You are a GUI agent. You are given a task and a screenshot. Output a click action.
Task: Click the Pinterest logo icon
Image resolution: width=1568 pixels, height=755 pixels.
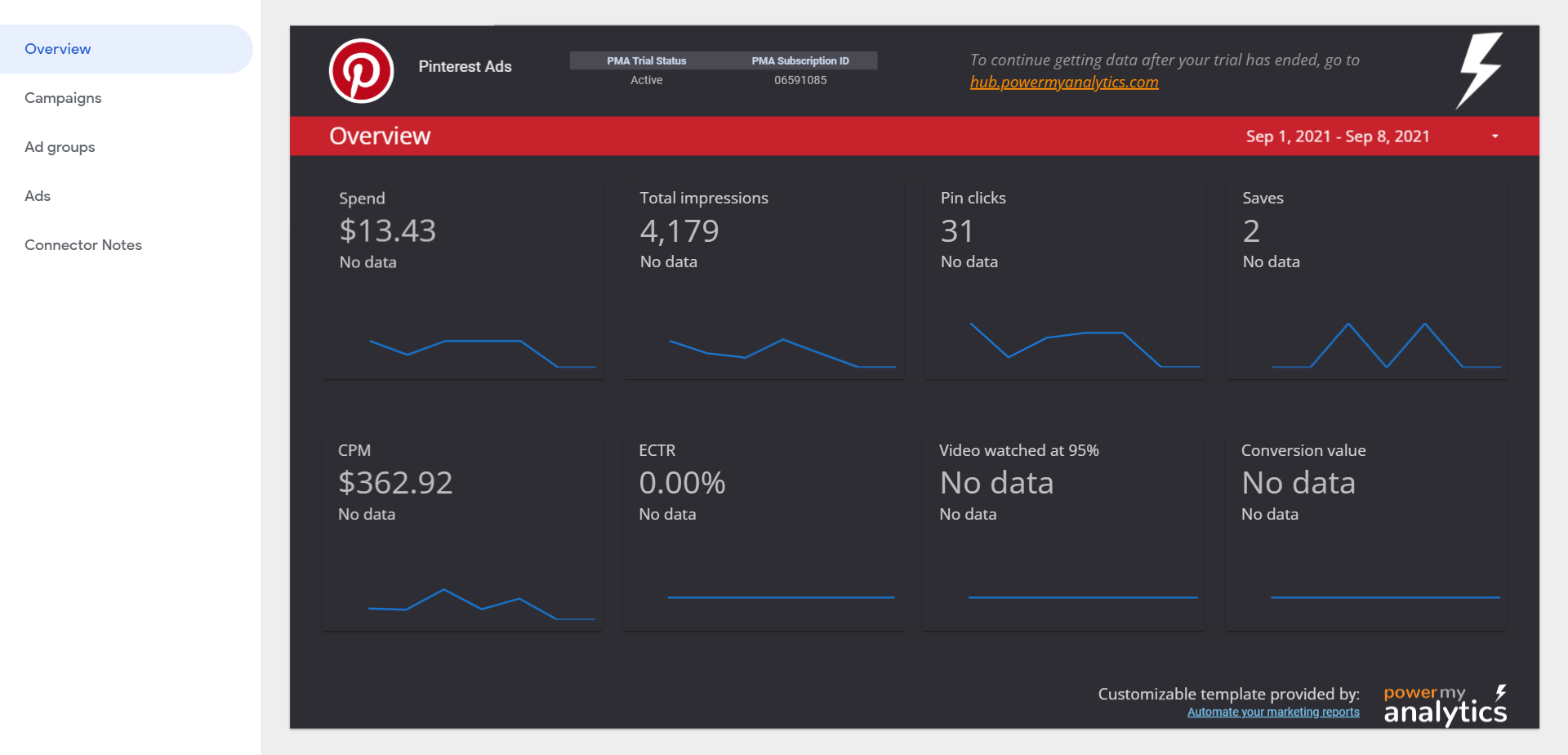[362, 71]
